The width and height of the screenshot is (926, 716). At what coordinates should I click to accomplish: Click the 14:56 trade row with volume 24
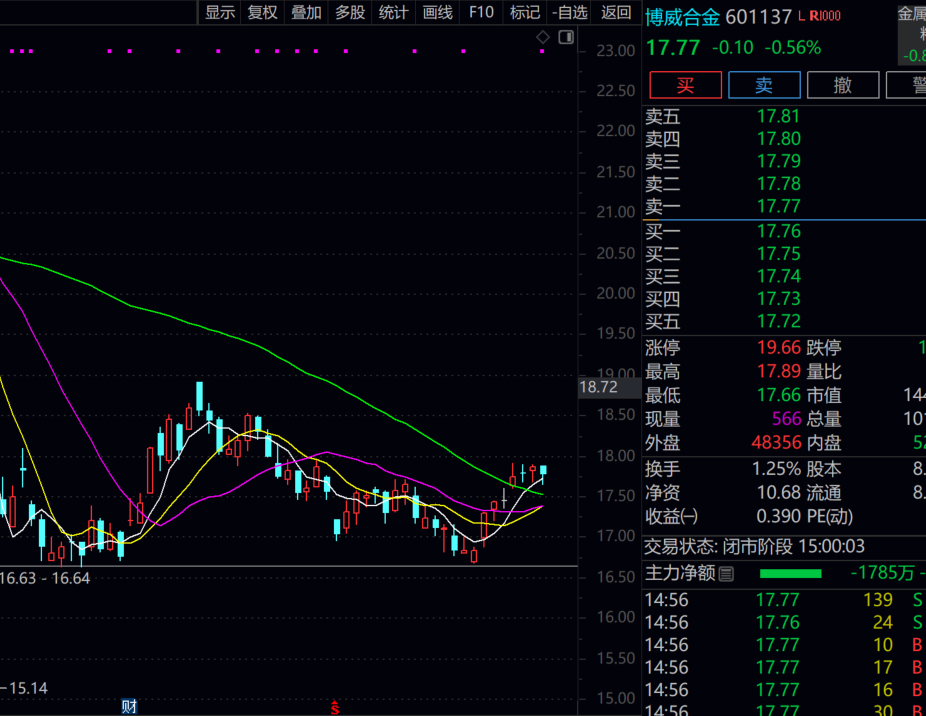click(x=784, y=623)
